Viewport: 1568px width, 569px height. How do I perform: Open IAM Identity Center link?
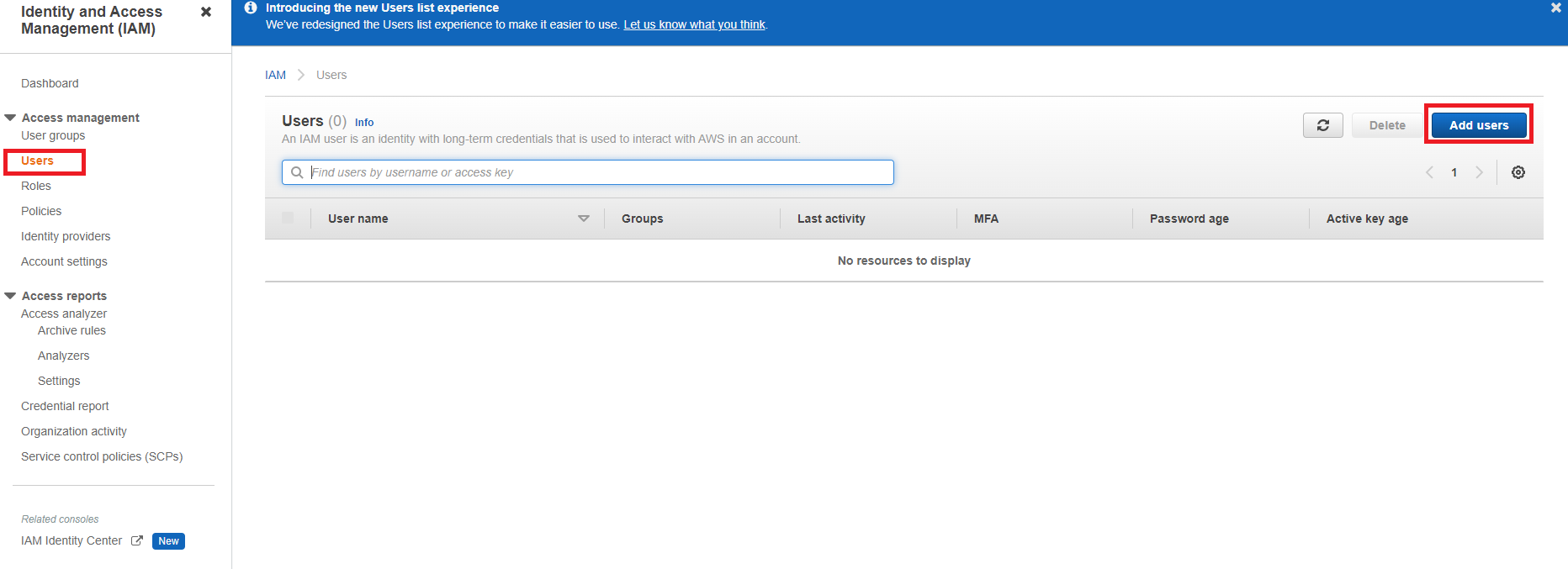[72, 540]
